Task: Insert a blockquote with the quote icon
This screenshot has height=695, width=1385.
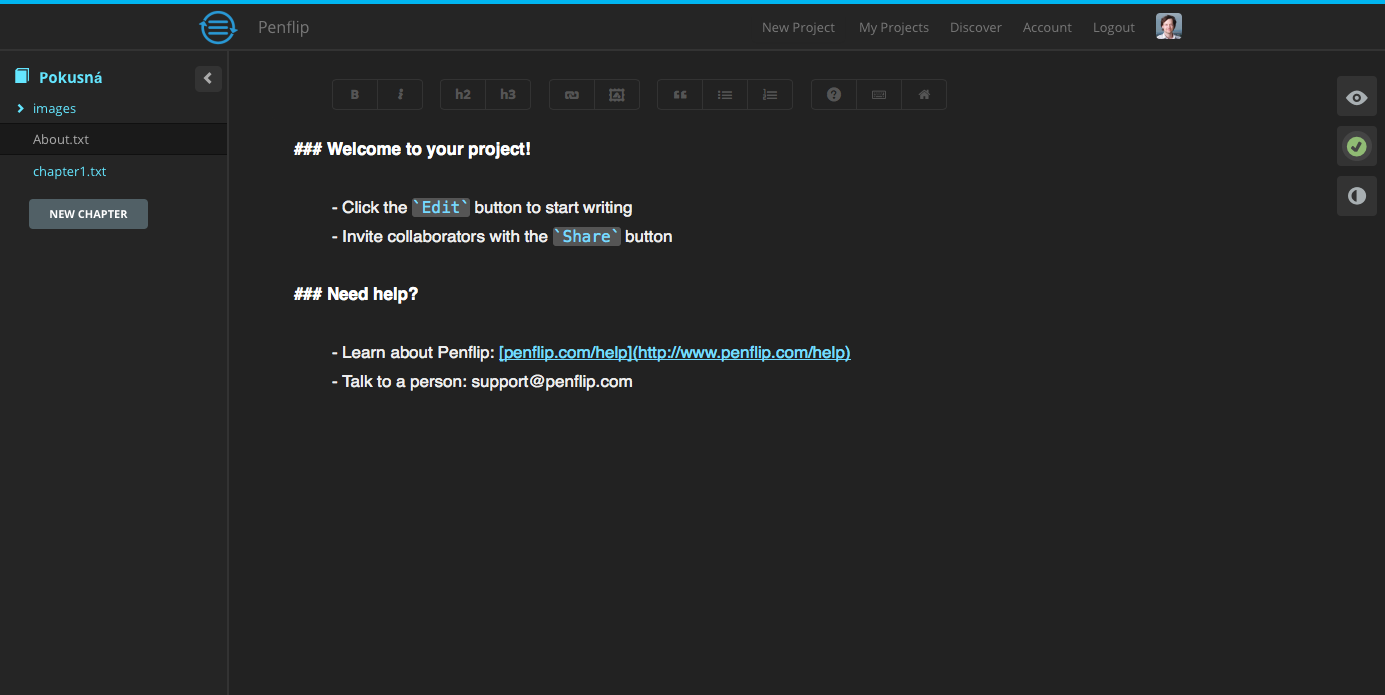Action: tap(680, 94)
